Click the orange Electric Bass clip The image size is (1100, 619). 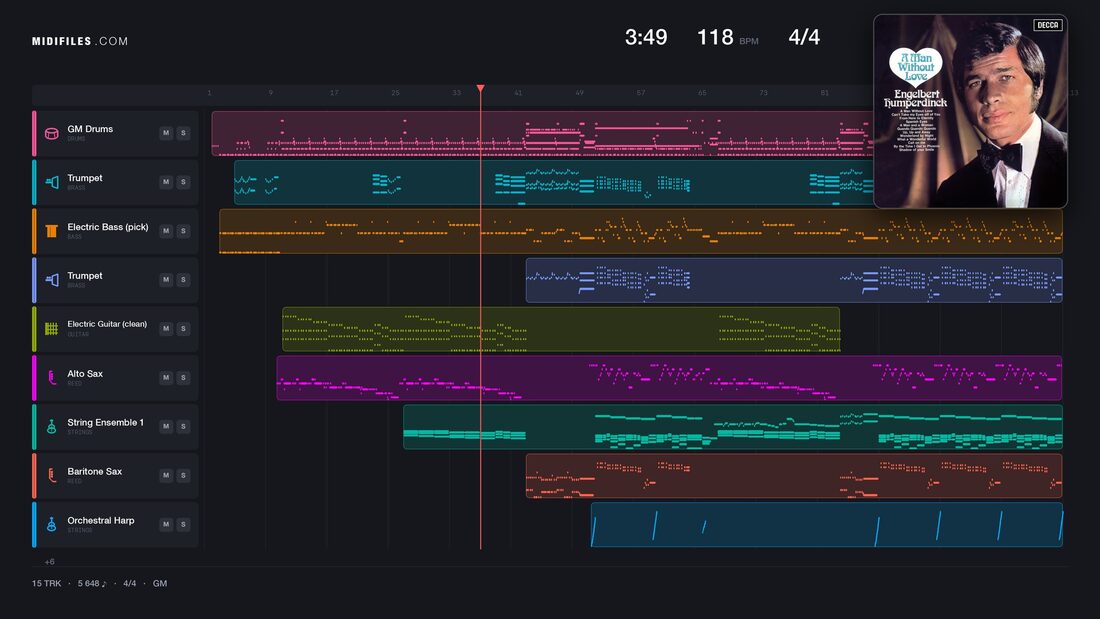point(640,231)
